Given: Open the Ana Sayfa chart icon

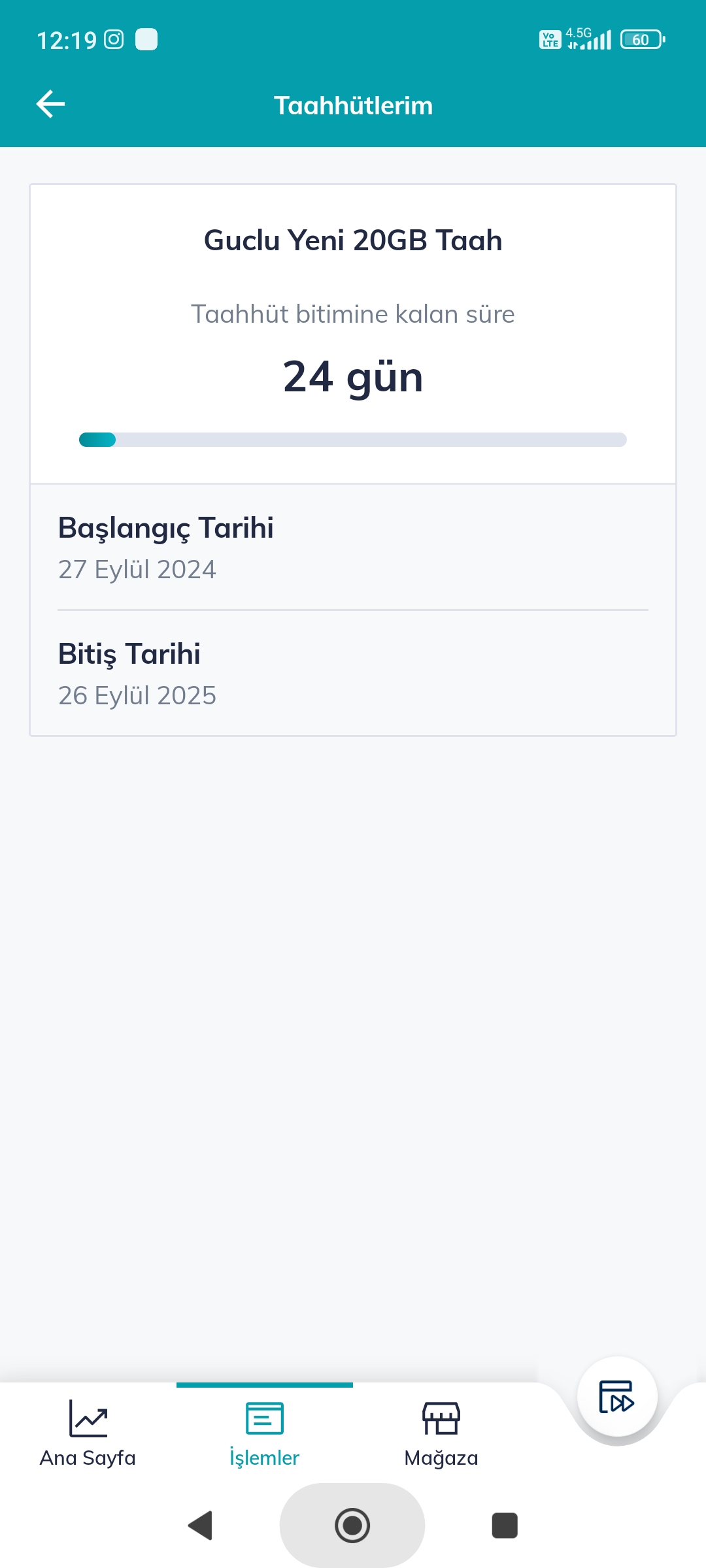Looking at the screenshot, I should (x=88, y=1418).
